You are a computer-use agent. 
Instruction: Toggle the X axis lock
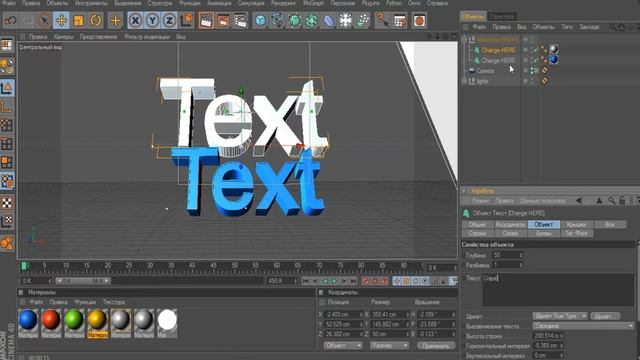point(136,20)
